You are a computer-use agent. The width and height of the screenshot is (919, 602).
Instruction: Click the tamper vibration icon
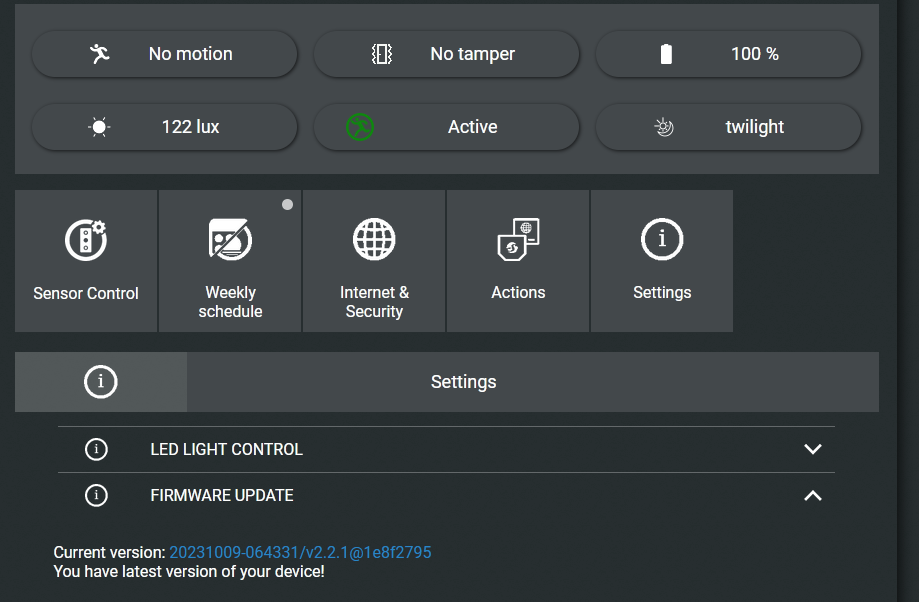coord(382,54)
